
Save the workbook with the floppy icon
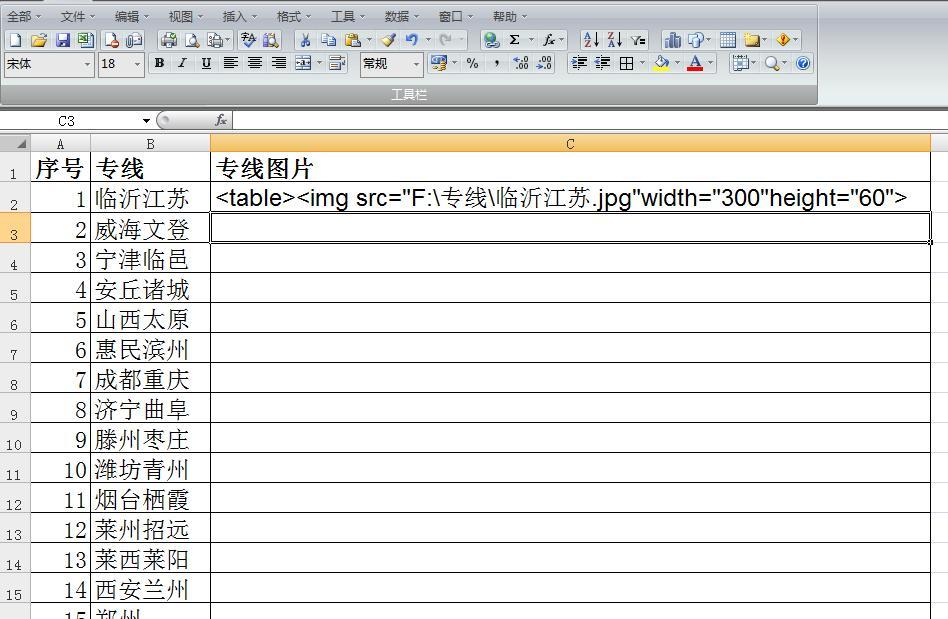tap(62, 40)
